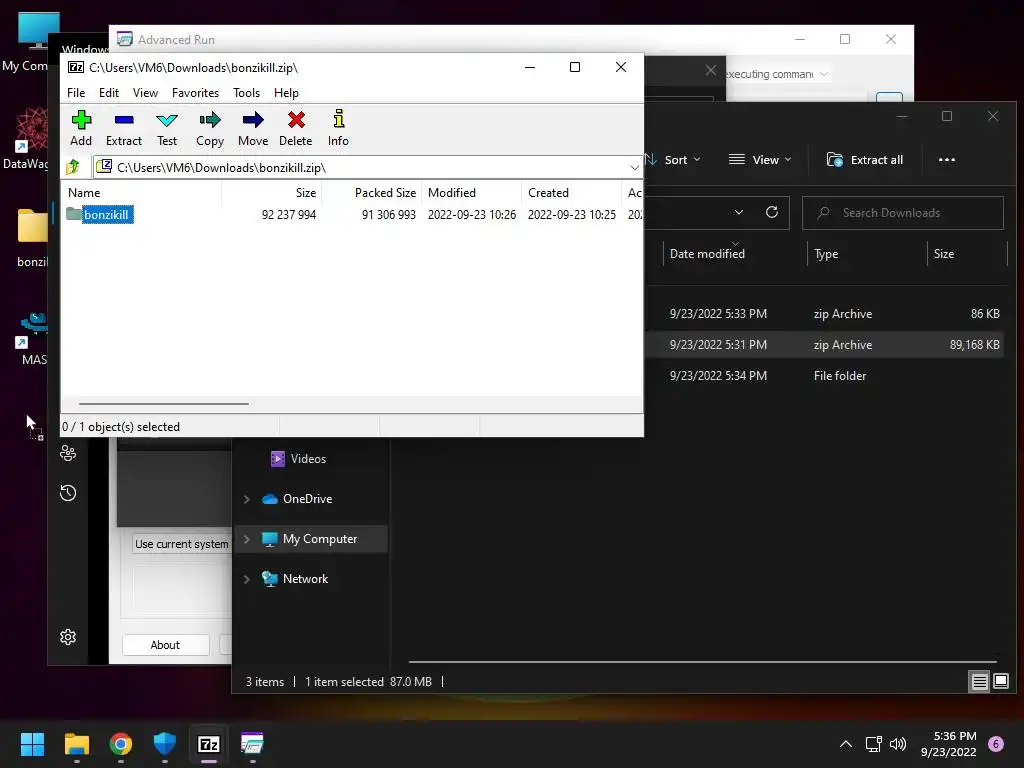Show hidden system tray icons

(x=846, y=744)
